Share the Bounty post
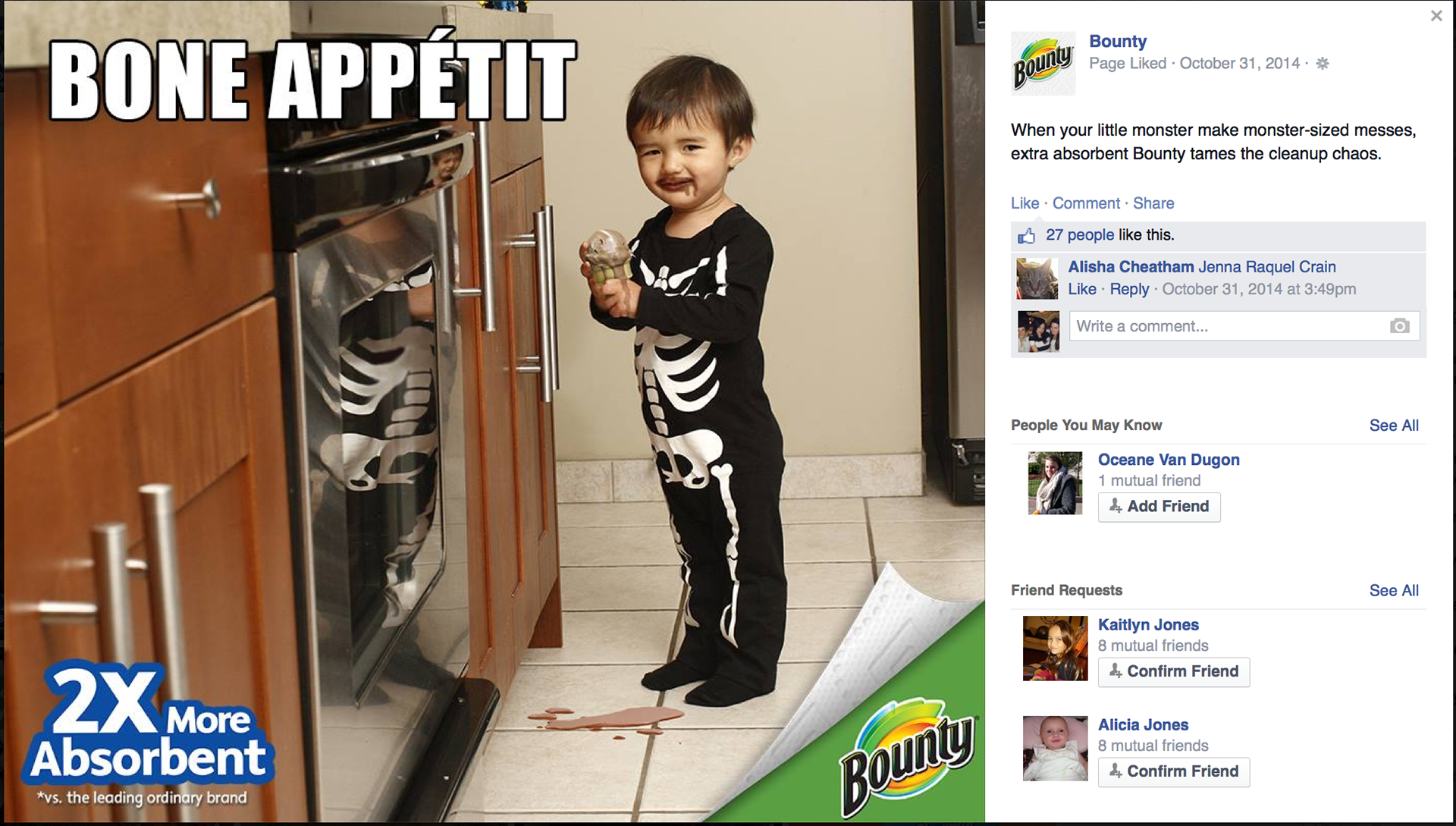The height and width of the screenshot is (826, 1456). (1153, 203)
